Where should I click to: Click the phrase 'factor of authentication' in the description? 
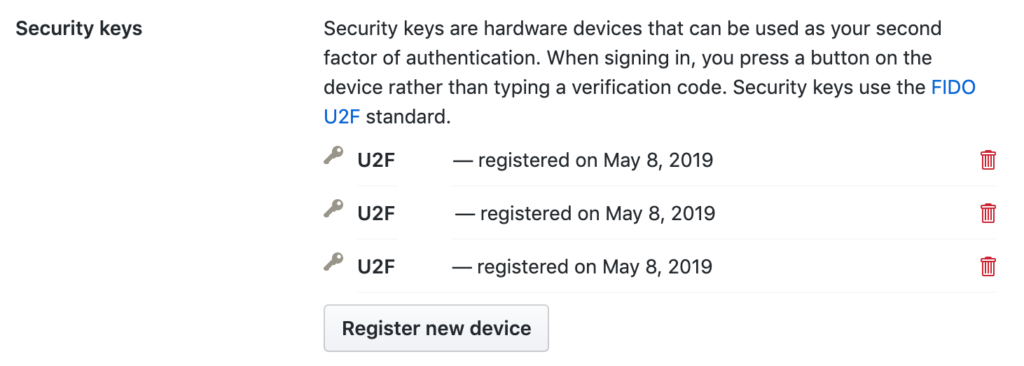432,59
